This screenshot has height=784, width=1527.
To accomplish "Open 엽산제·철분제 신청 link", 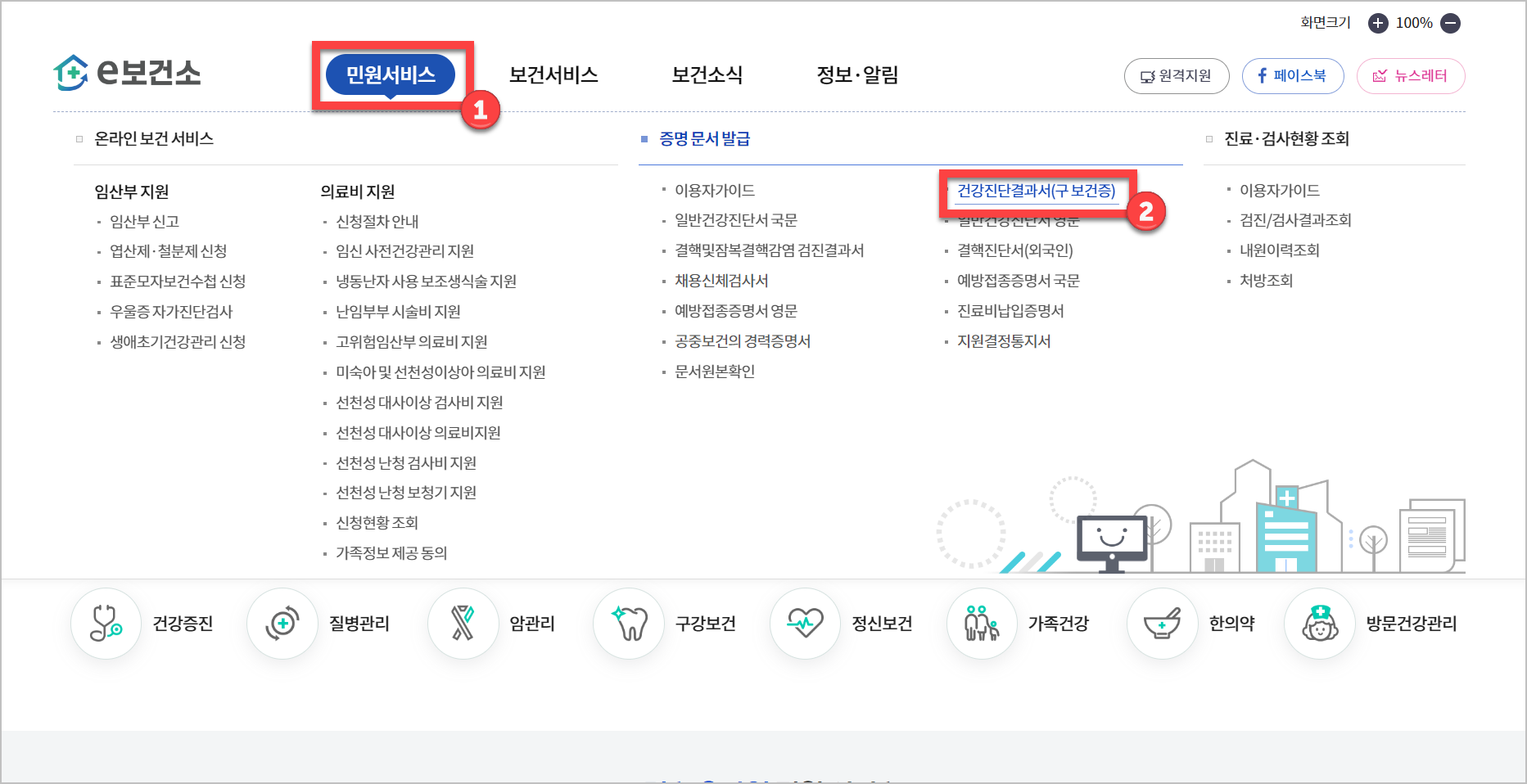I will pos(169,251).
